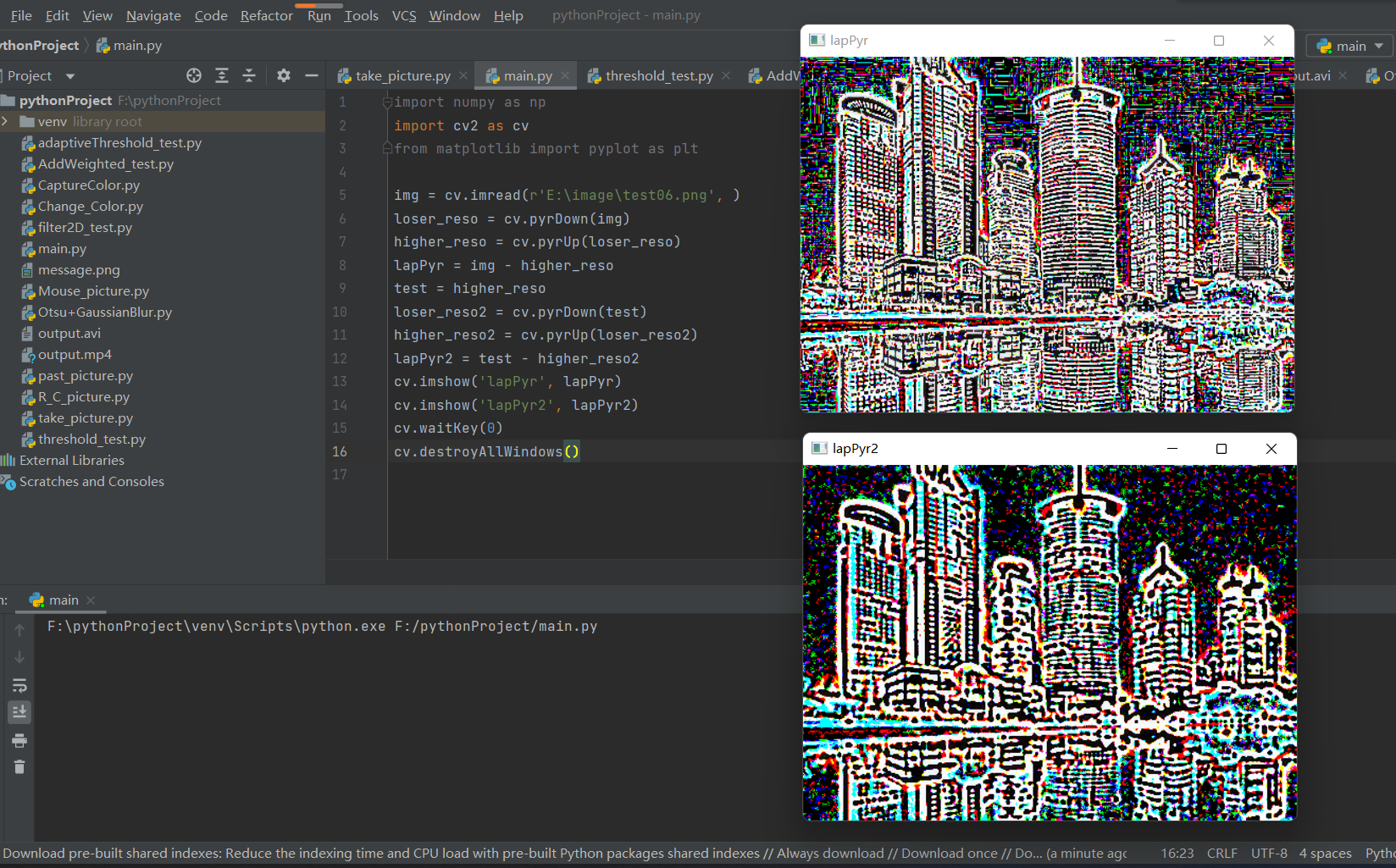
Task: Close the take_picture.py editor tab
Action: [463, 75]
